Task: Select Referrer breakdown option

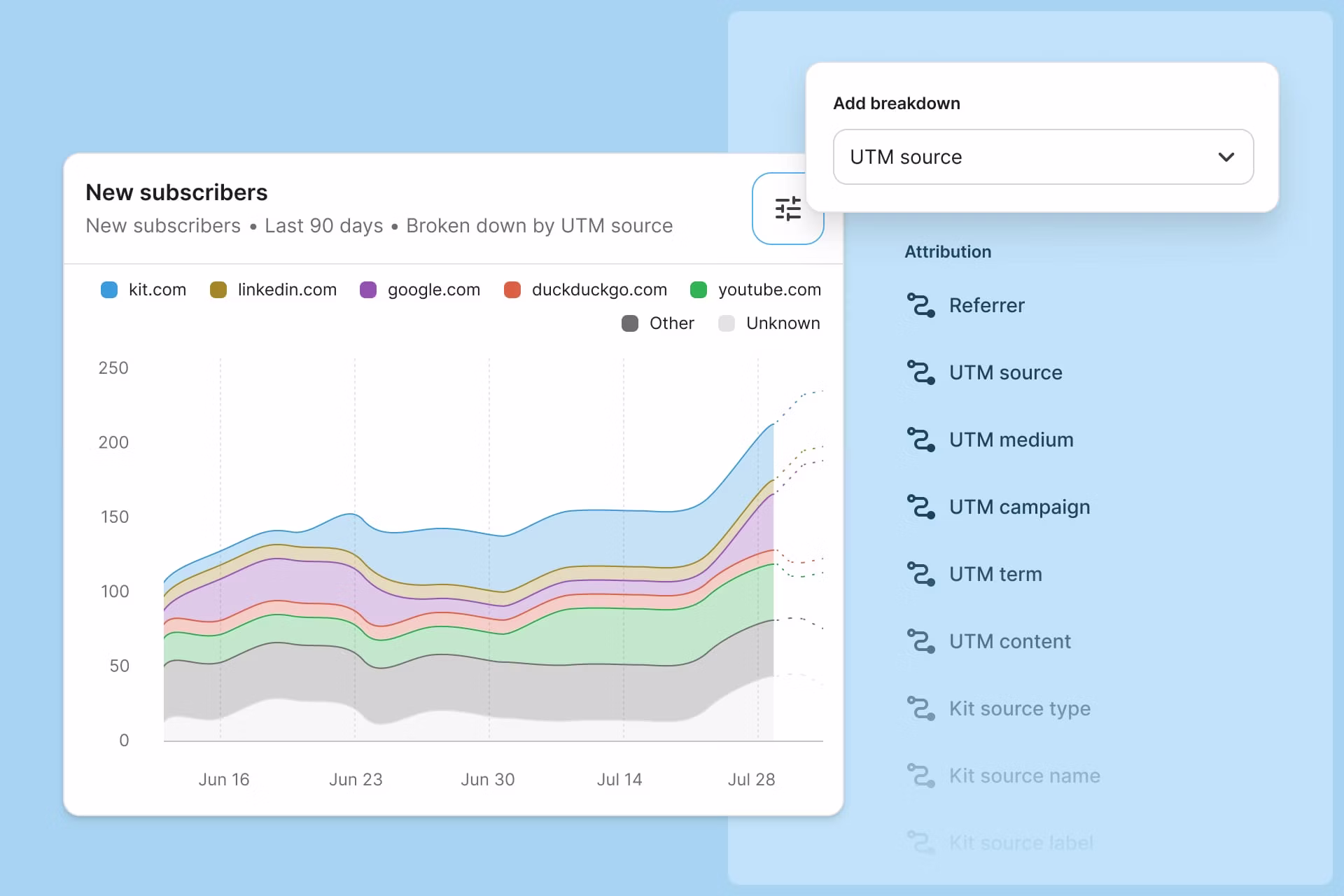Action: pos(986,305)
